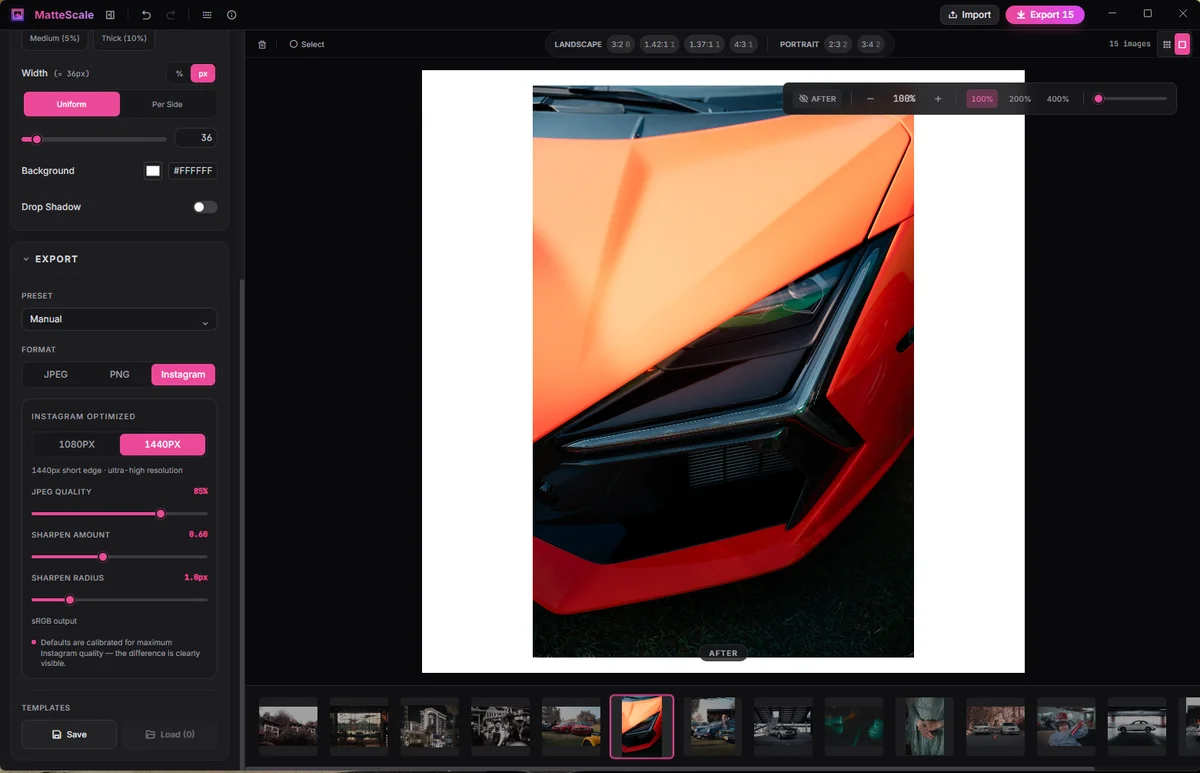Select the black-and-white crowd thumbnail

(x=500, y=726)
